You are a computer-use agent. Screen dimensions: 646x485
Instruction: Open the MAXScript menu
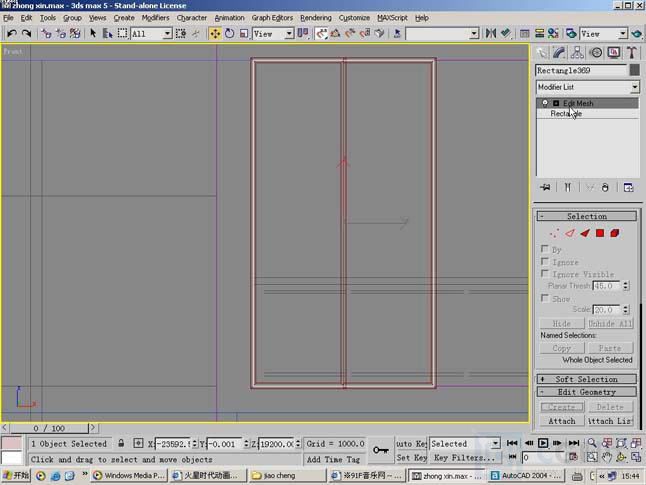[392, 18]
